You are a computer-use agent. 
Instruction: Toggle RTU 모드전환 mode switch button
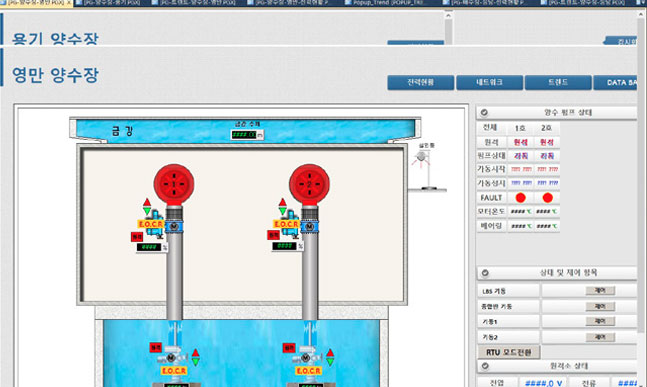tap(508, 352)
